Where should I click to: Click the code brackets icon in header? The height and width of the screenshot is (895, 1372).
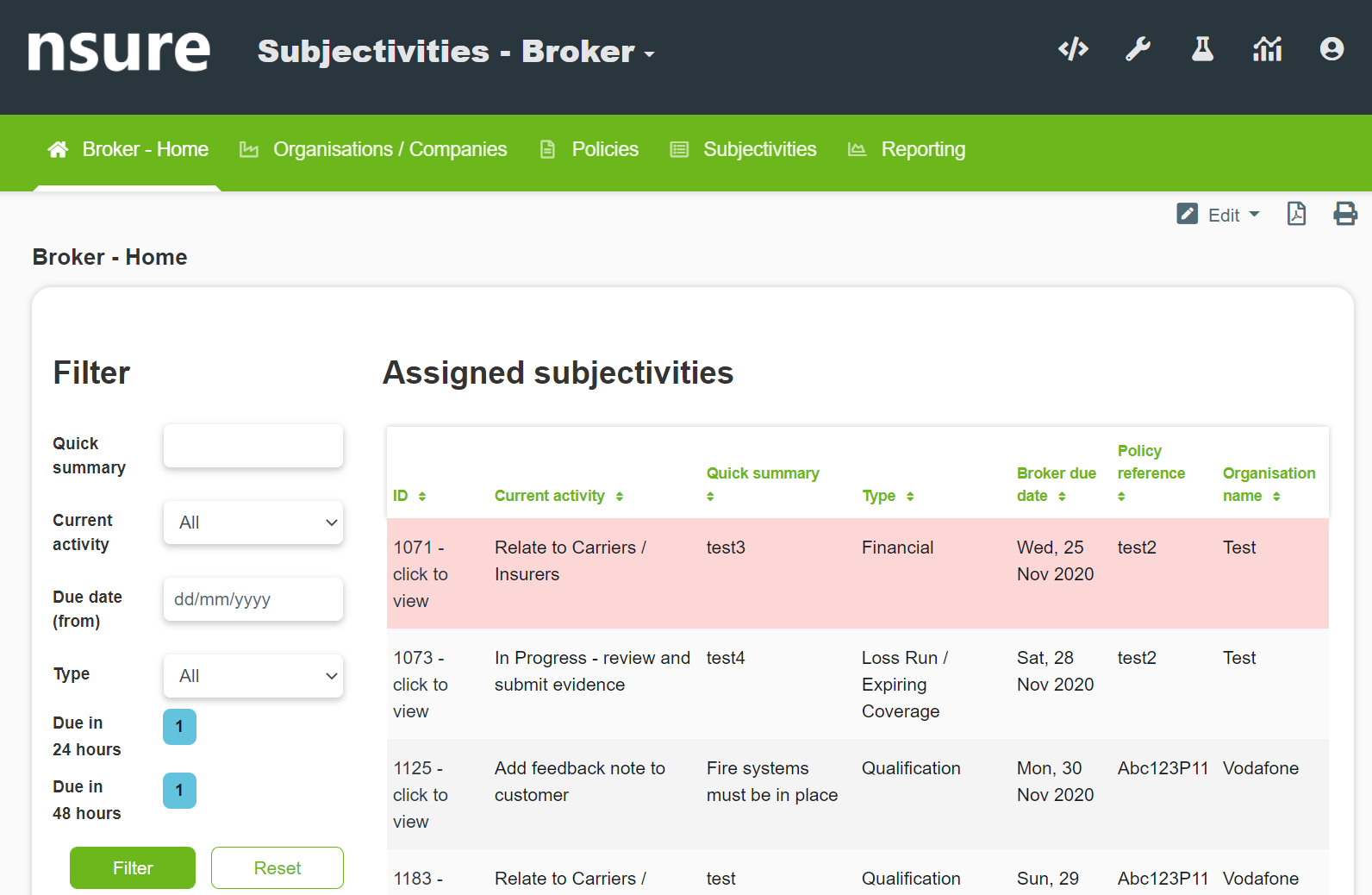pos(1073,49)
